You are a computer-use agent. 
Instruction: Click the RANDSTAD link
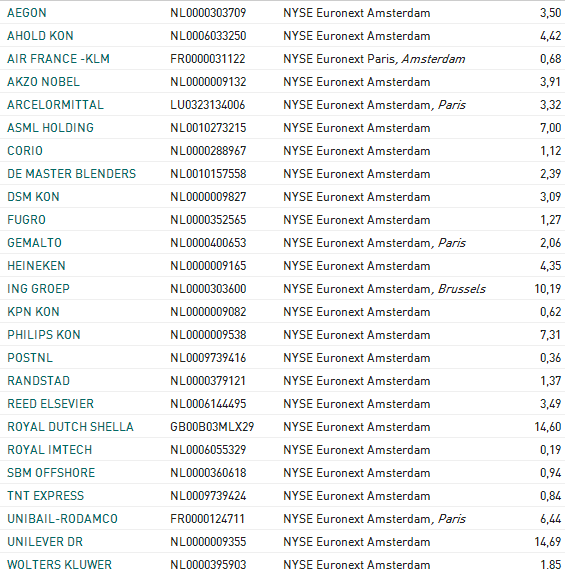[x=38, y=381]
